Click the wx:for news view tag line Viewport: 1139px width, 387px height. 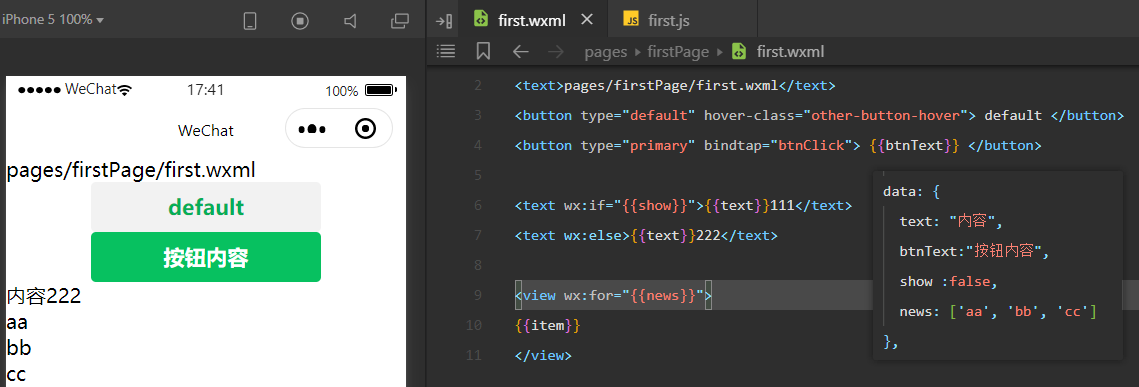click(614, 295)
